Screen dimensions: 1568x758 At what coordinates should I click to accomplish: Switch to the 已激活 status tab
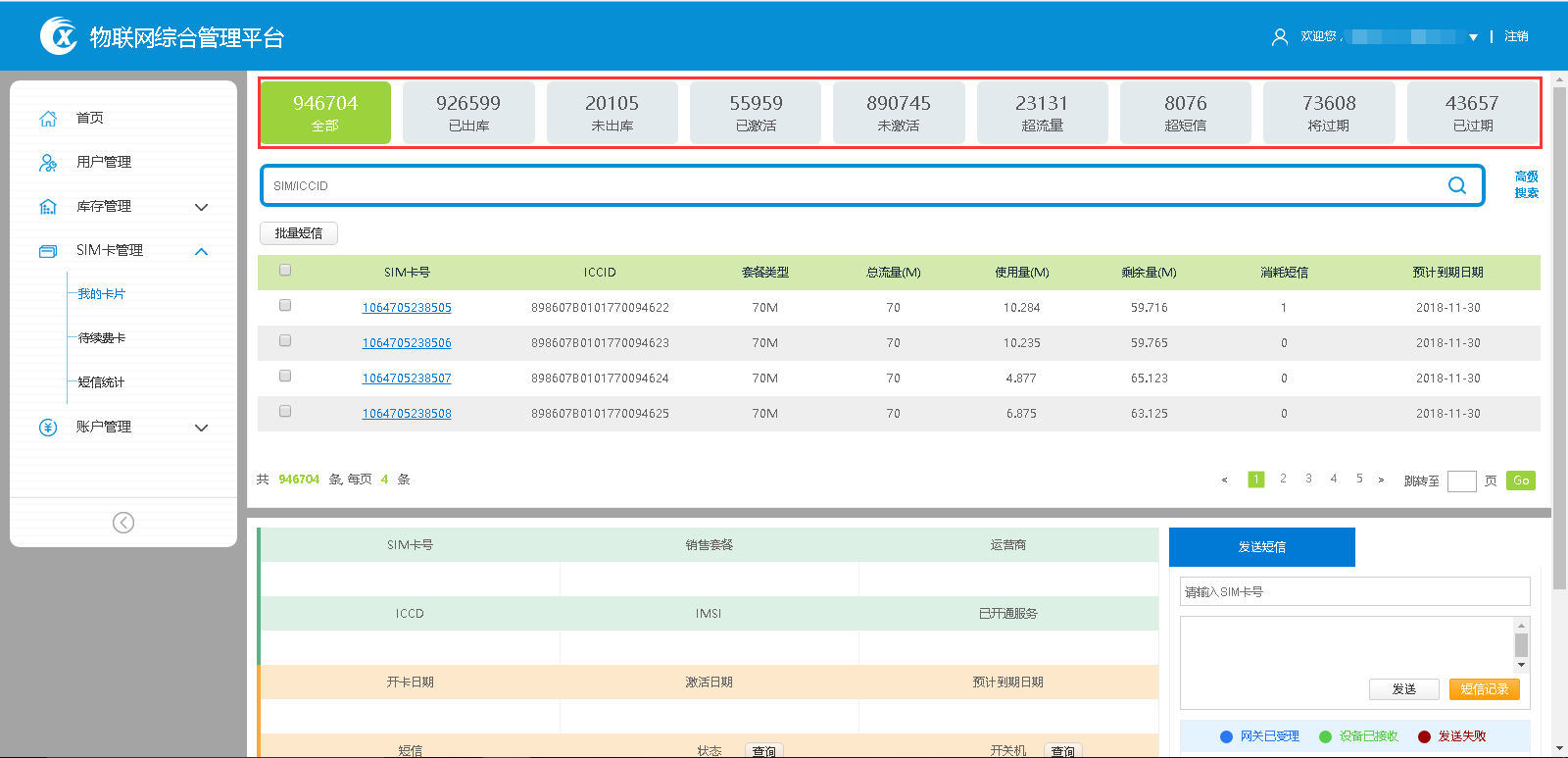756,113
